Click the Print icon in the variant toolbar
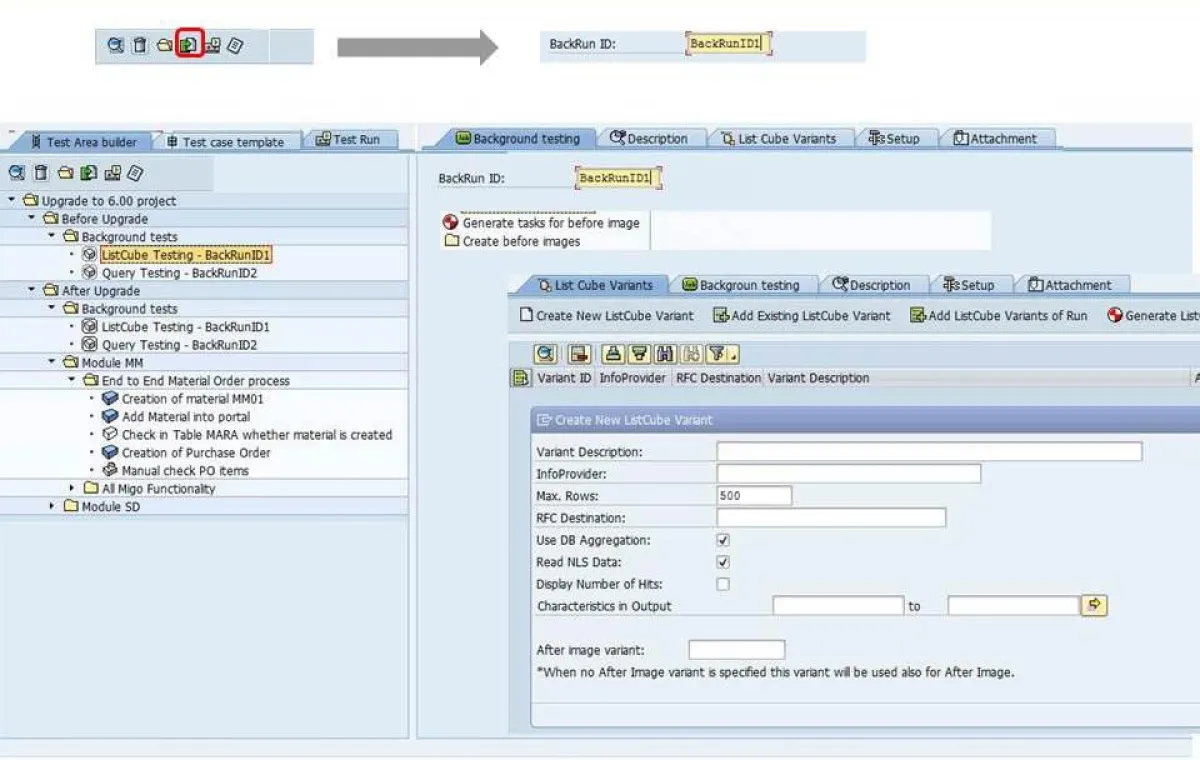 [x=614, y=353]
